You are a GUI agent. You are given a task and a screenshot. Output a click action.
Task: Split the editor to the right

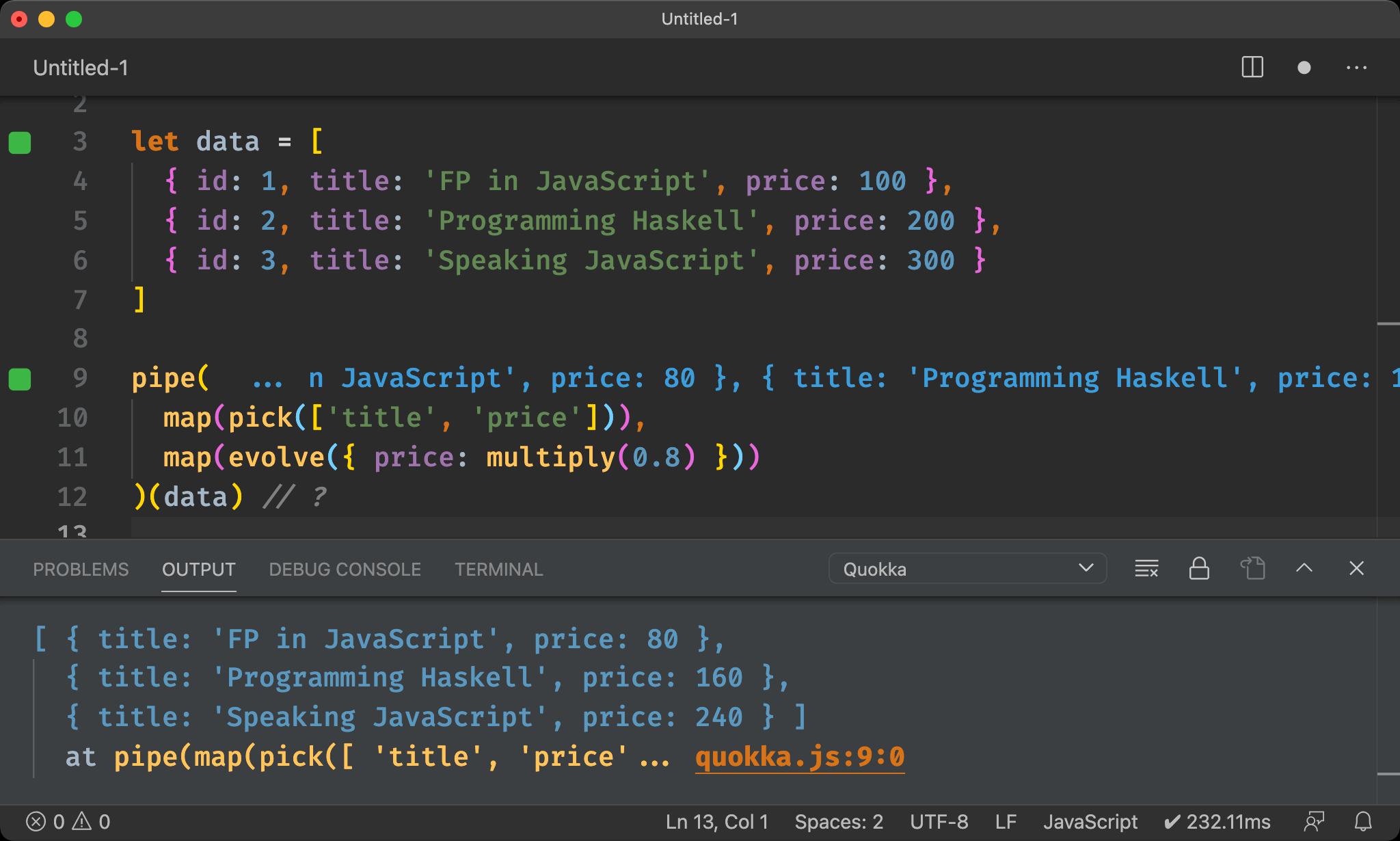click(1252, 67)
